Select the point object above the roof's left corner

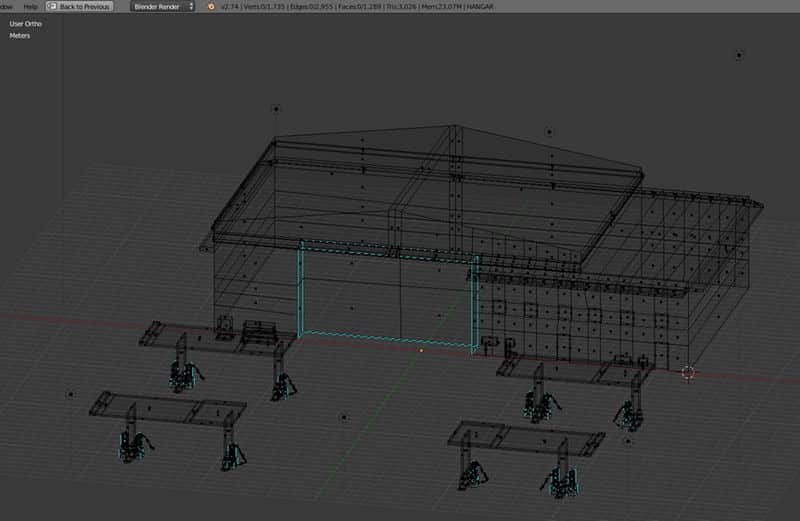[276, 109]
